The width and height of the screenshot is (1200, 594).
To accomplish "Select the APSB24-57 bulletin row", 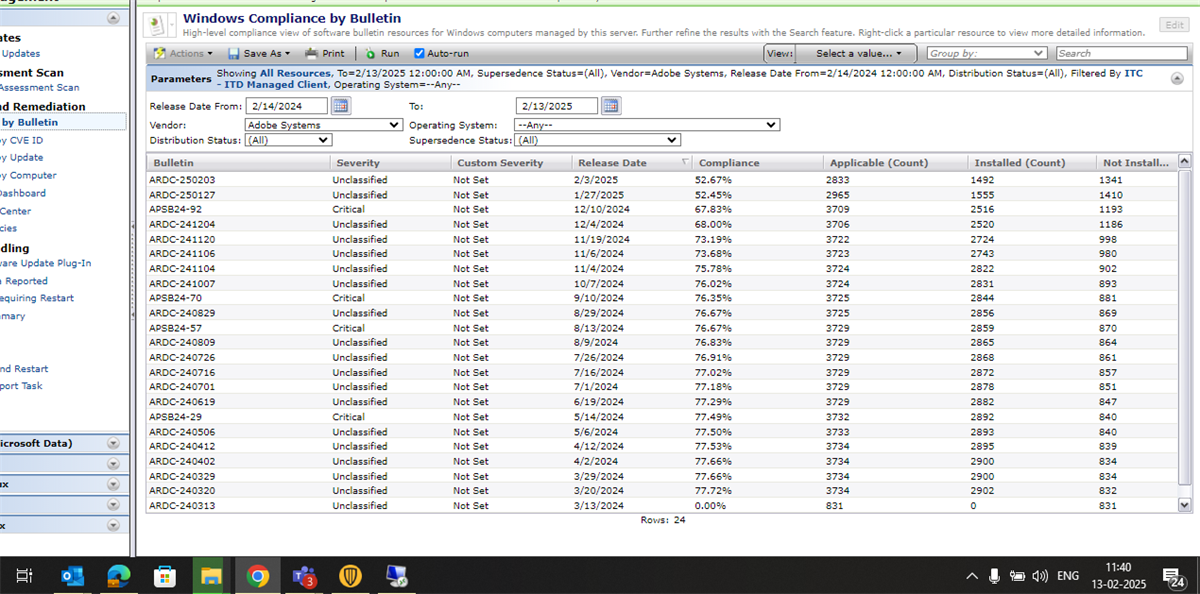I will tap(662, 328).
